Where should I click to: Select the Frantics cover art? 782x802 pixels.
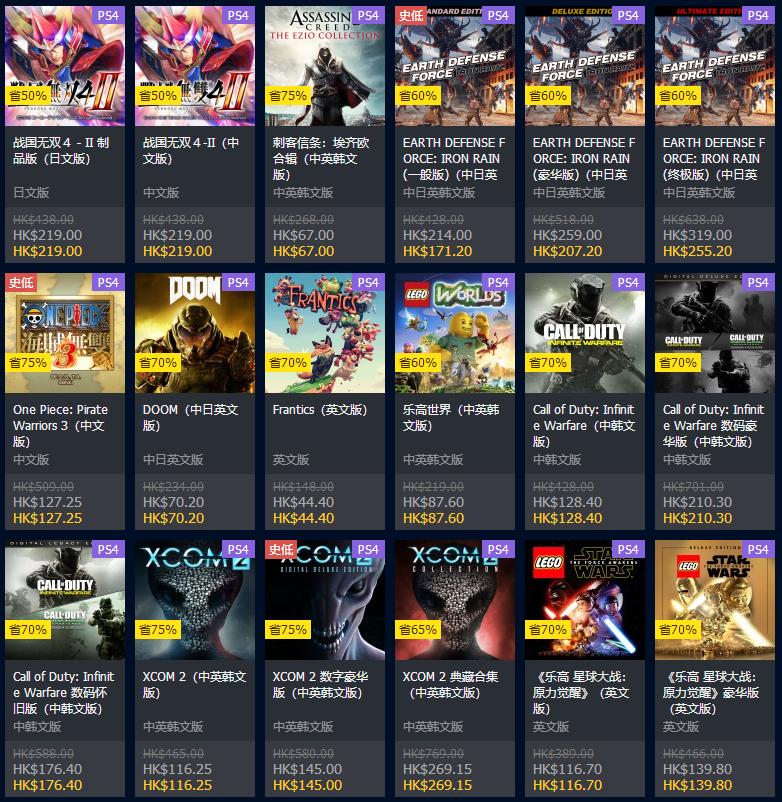tap(325, 333)
